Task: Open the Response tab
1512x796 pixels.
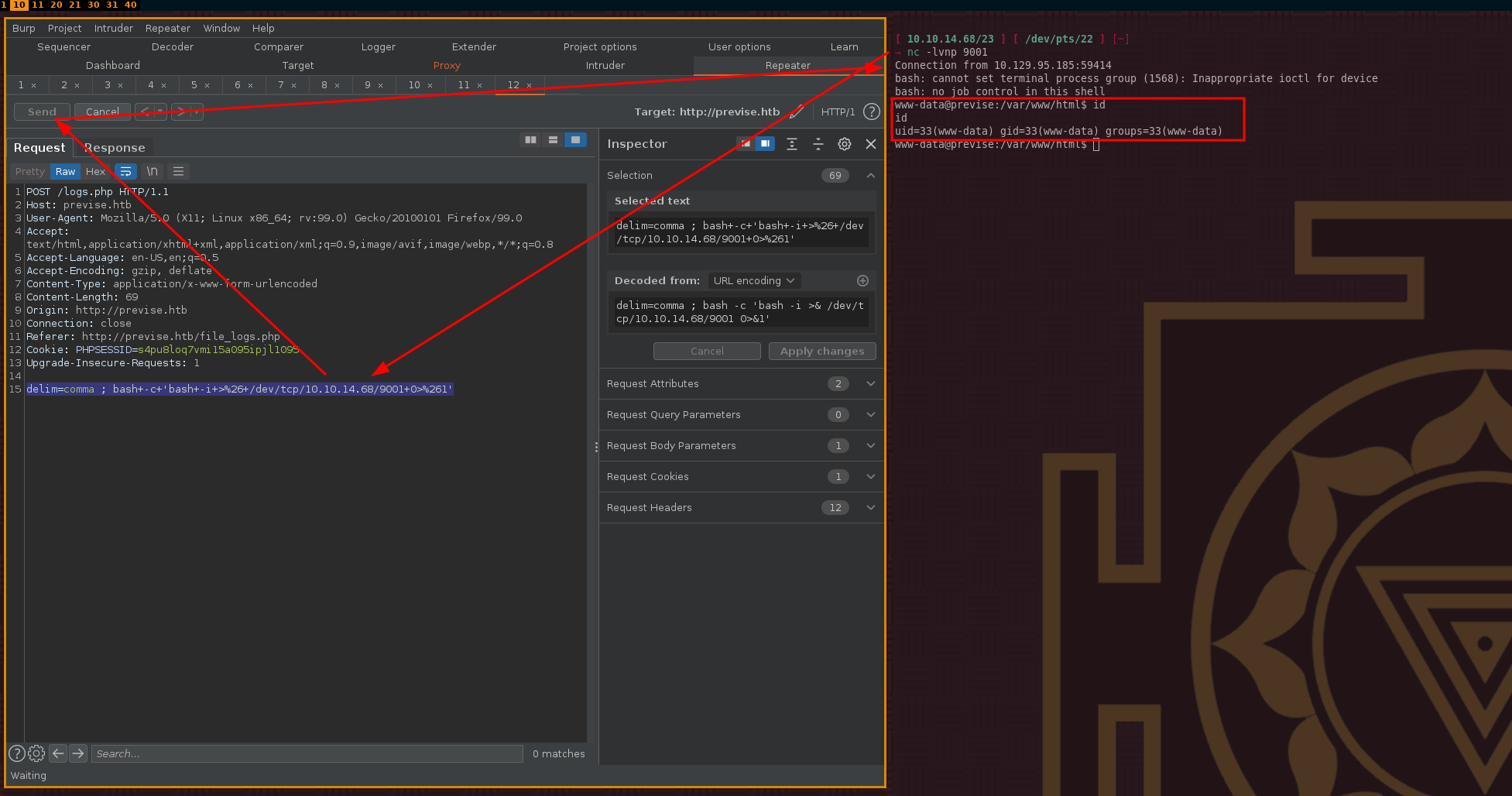Action: [115, 147]
